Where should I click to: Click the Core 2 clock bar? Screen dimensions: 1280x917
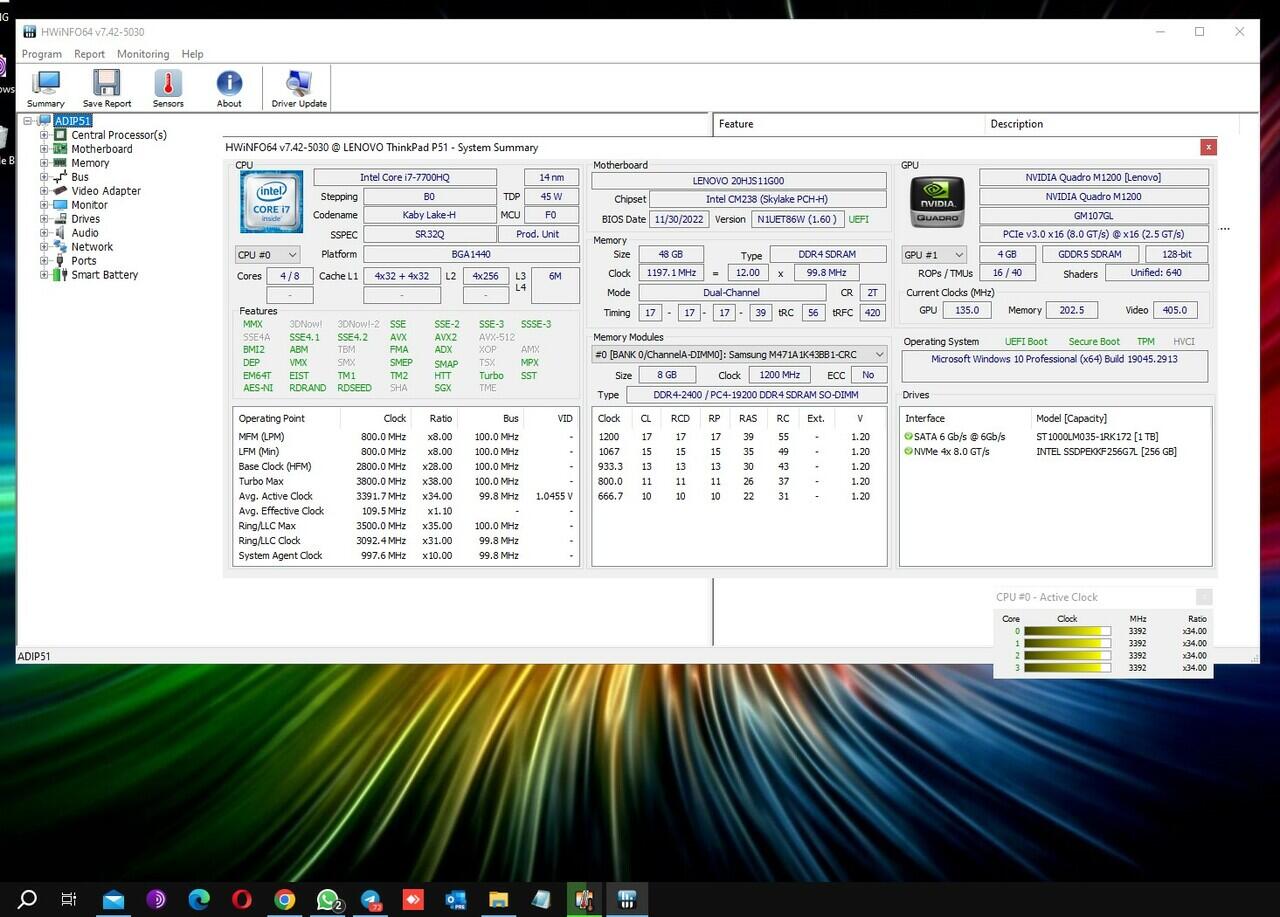[1067, 655]
